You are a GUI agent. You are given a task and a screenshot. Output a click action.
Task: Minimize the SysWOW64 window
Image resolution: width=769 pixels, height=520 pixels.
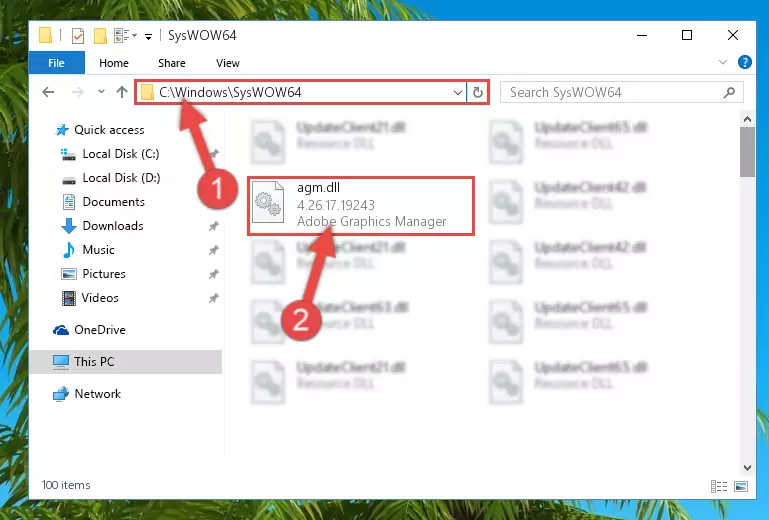click(x=641, y=35)
